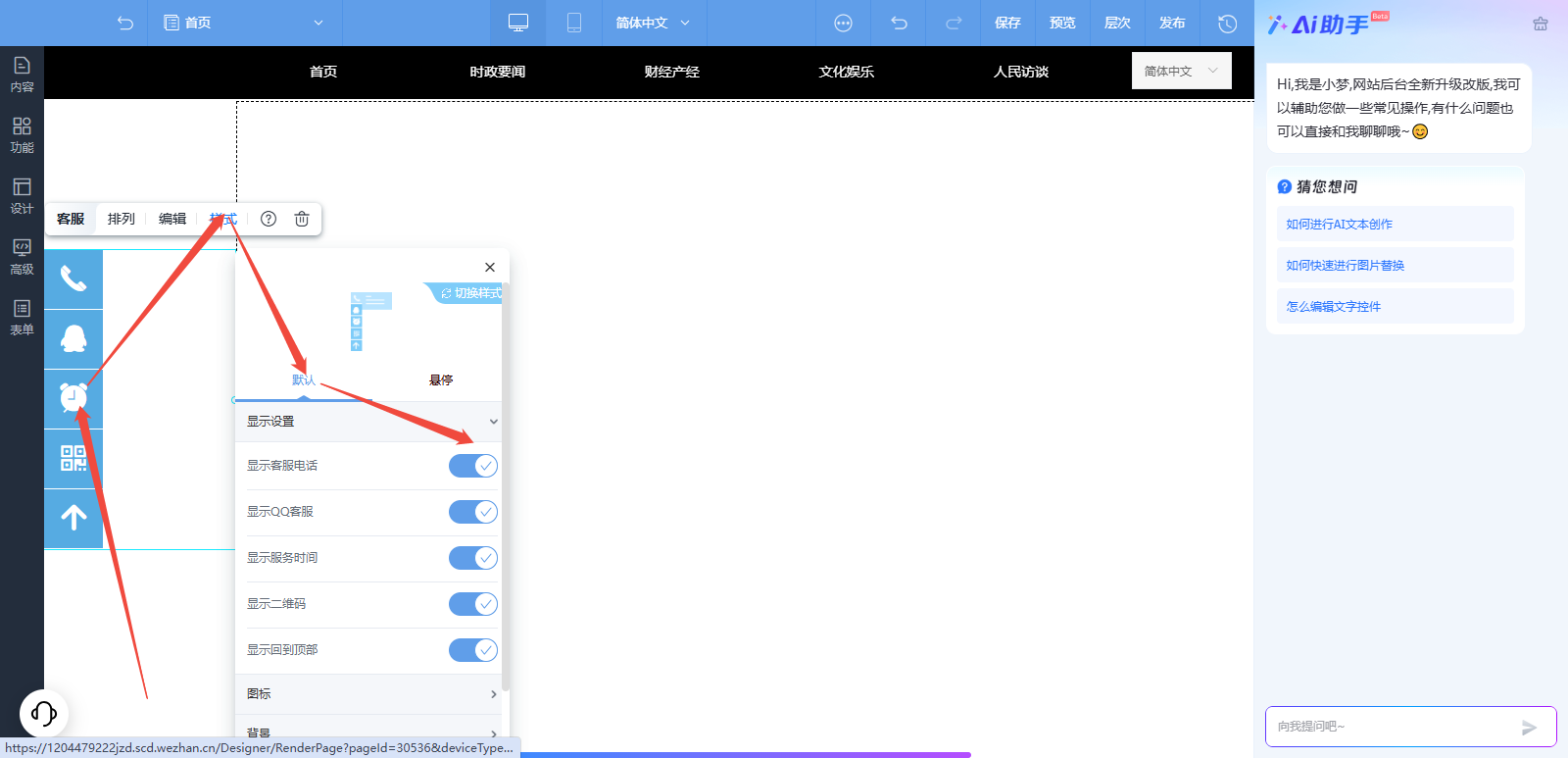Click the 保存 save button
Screen dimensions: 1568x758
coord(1007,23)
